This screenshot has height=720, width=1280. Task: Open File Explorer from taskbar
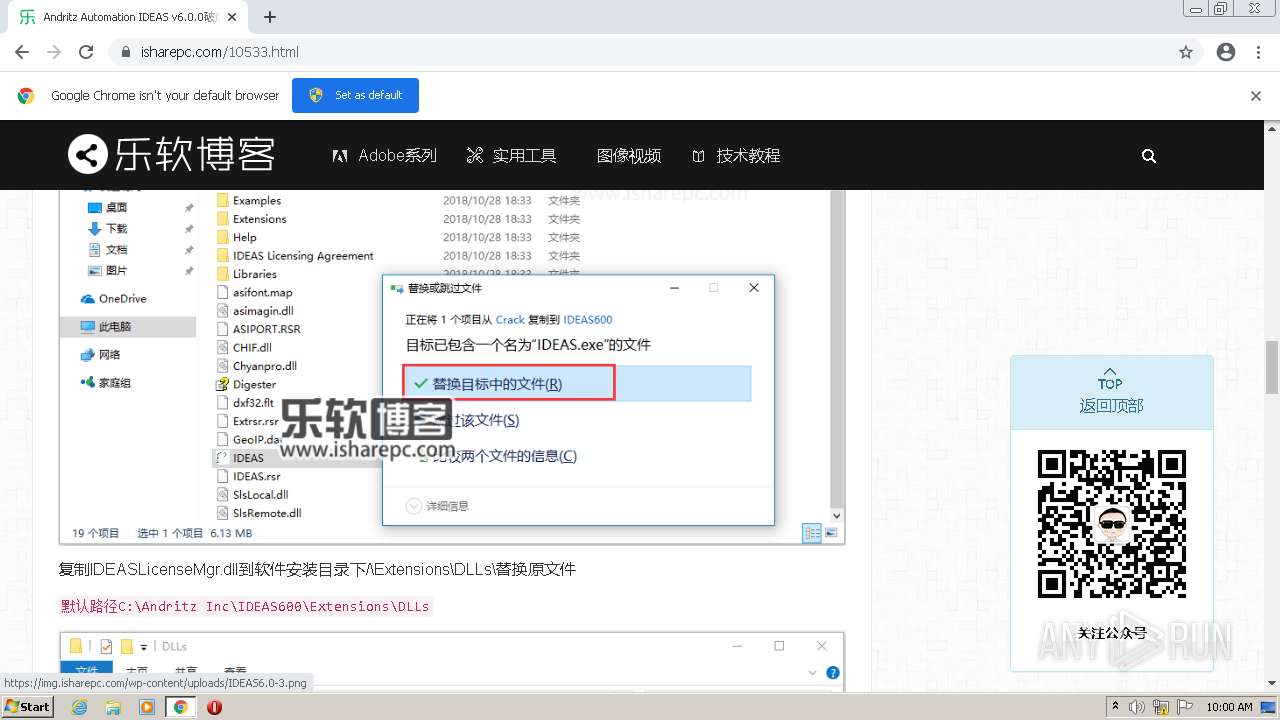click(x=113, y=707)
